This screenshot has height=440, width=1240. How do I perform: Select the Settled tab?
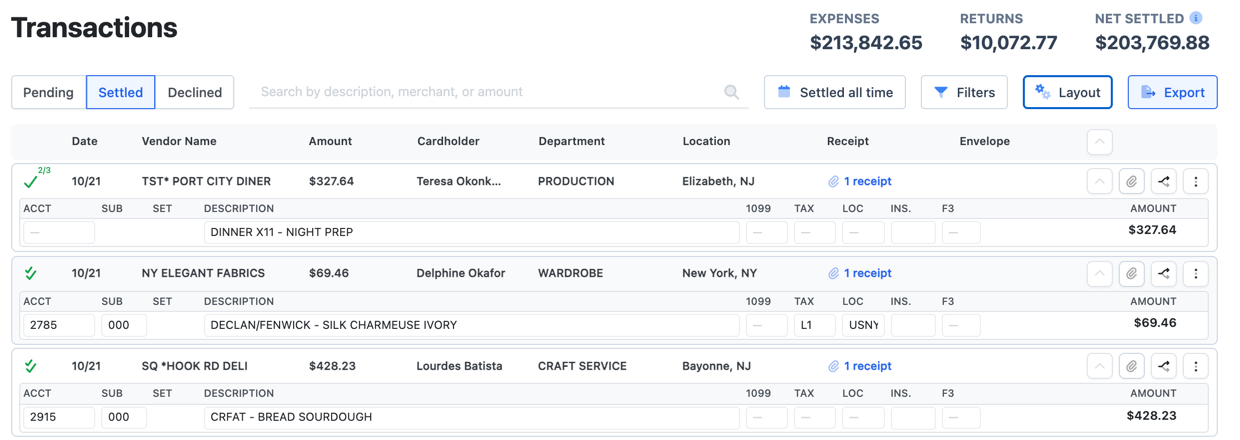coord(120,92)
